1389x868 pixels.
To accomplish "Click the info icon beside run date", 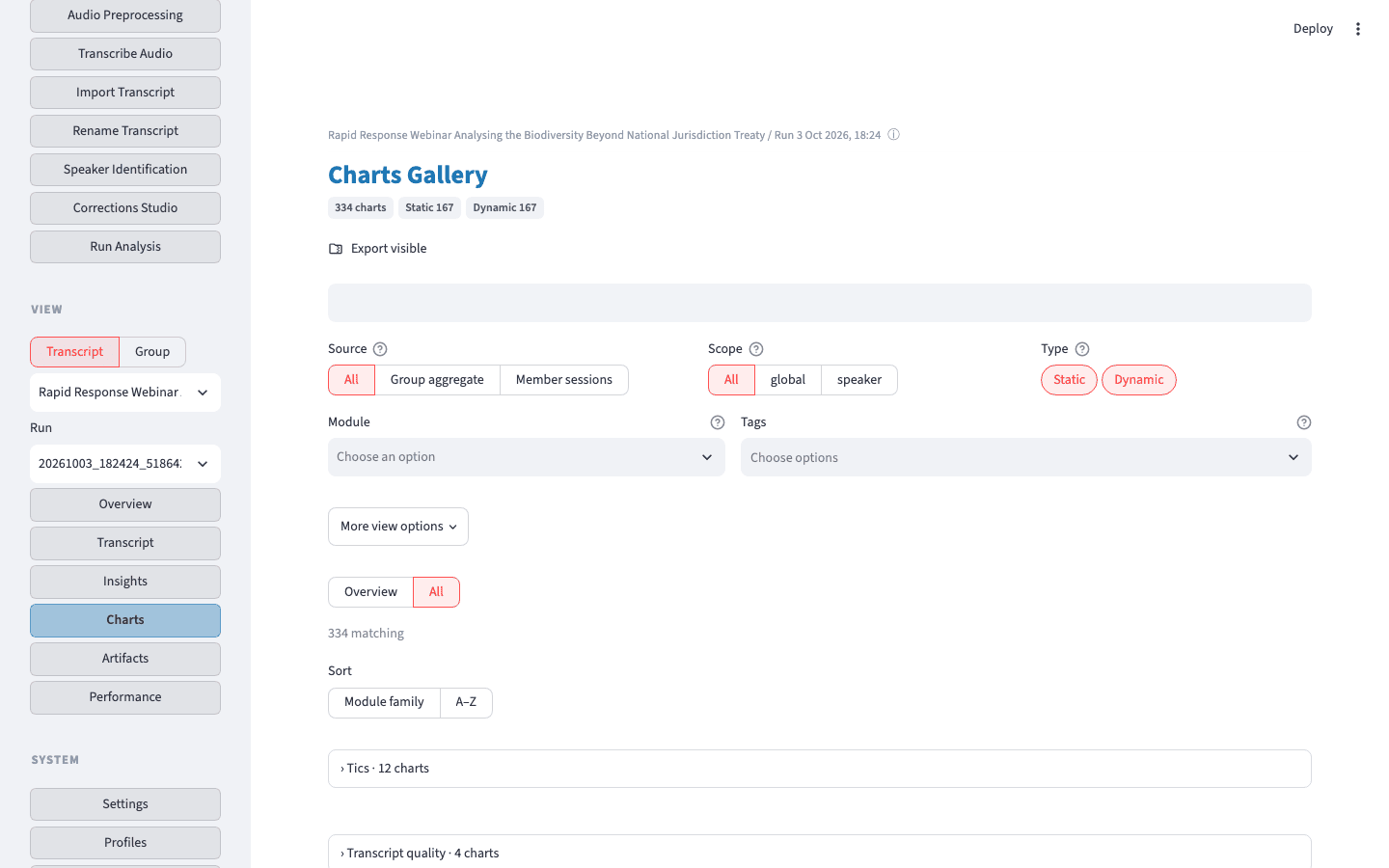I will (x=893, y=135).
